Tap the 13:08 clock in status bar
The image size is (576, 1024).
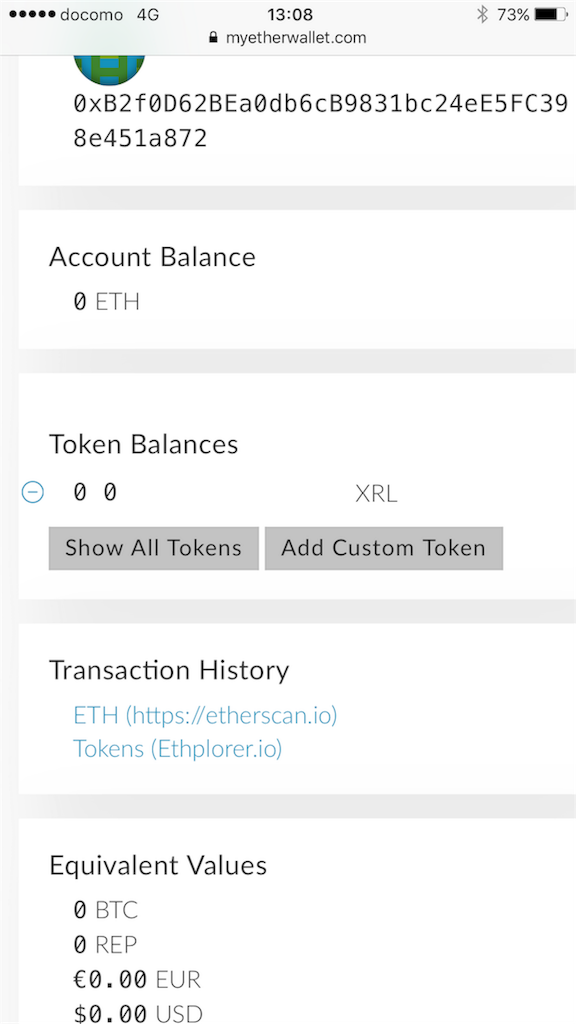290,14
